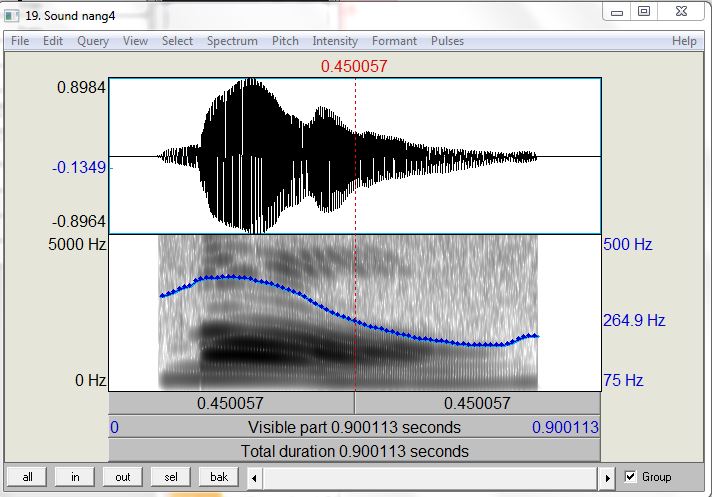The height and width of the screenshot is (497, 712).
Task: Play the right 0.450057 segment bar
Action: tap(477, 403)
